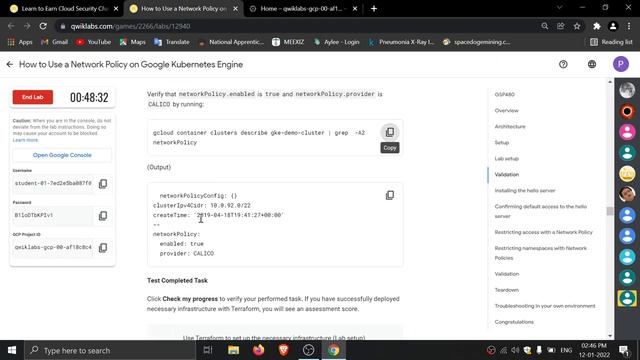Click the browser back arrow

pos(11,26)
